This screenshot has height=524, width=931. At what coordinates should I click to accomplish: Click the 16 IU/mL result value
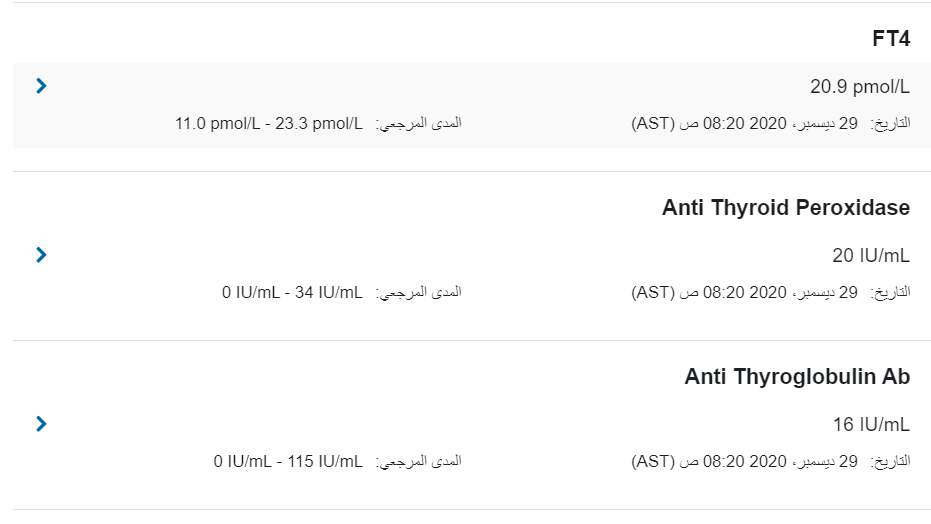click(871, 424)
